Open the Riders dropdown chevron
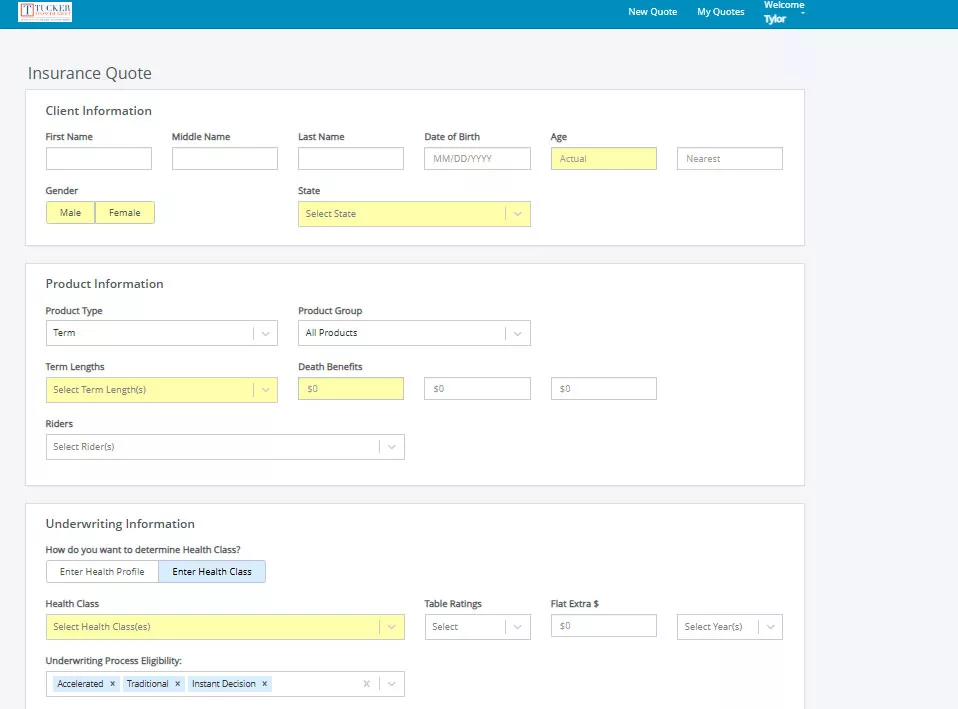 tap(392, 447)
